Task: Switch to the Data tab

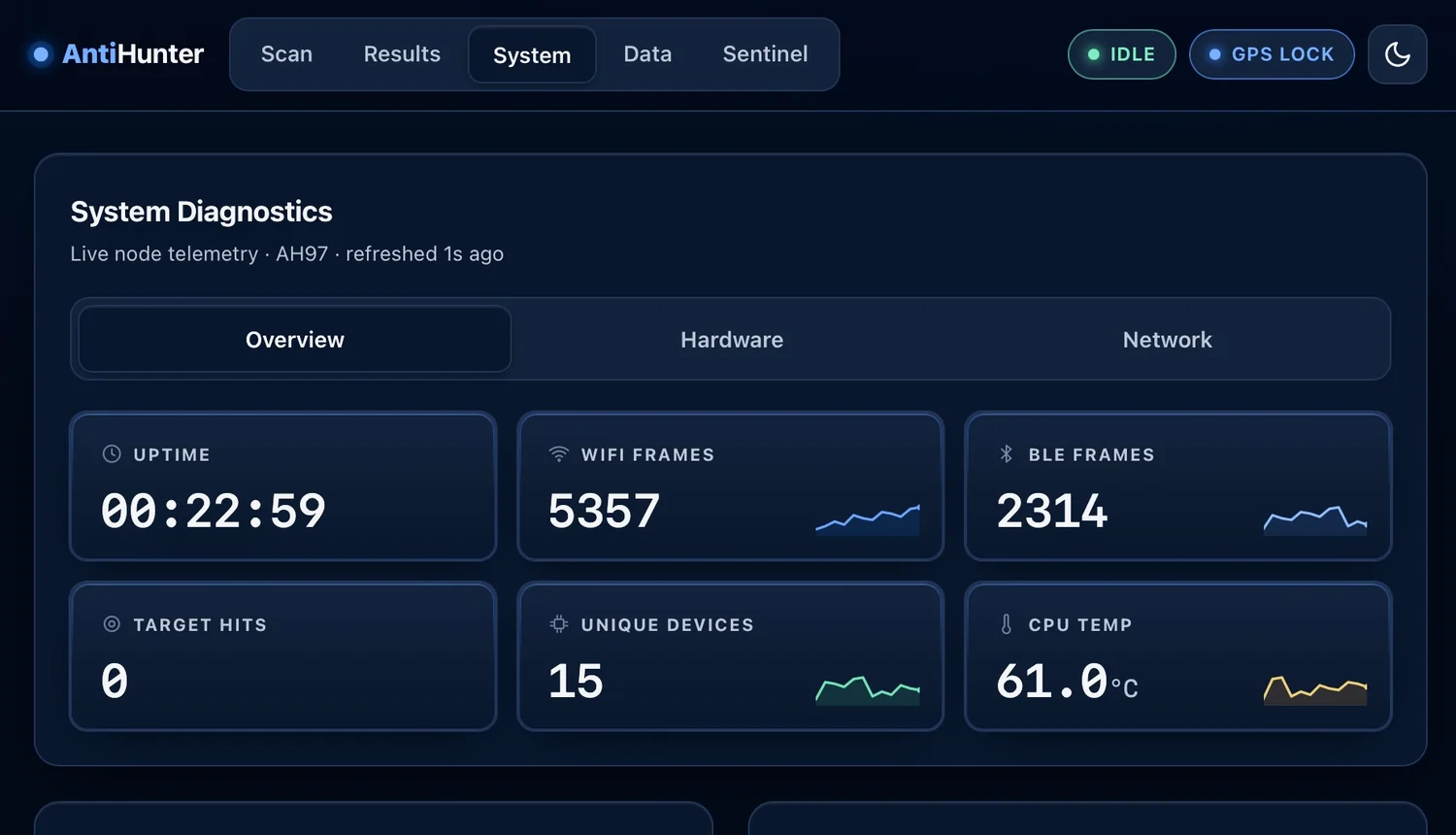Action: tap(647, 54)
